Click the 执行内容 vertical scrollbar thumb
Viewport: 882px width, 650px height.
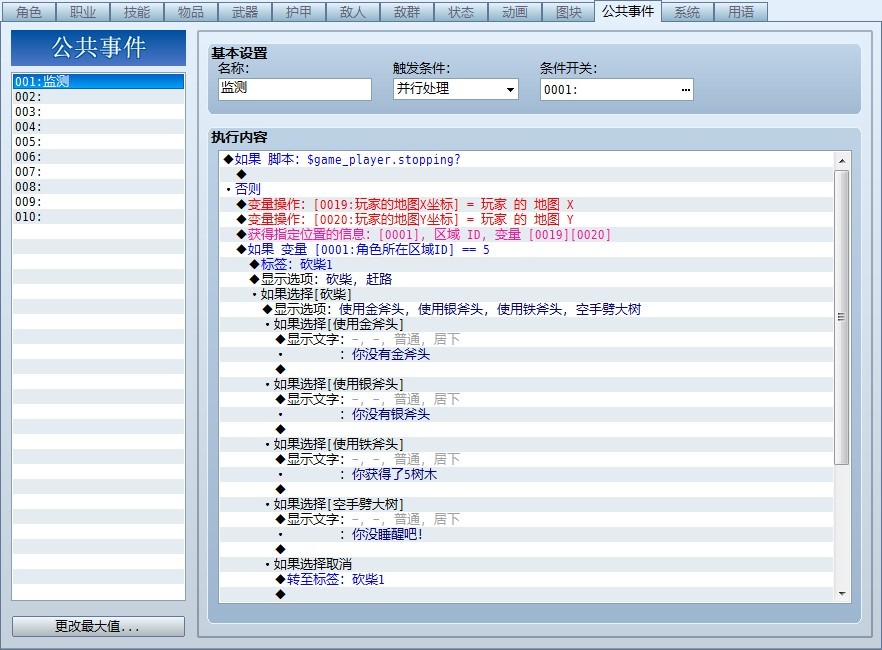point(842,317)
